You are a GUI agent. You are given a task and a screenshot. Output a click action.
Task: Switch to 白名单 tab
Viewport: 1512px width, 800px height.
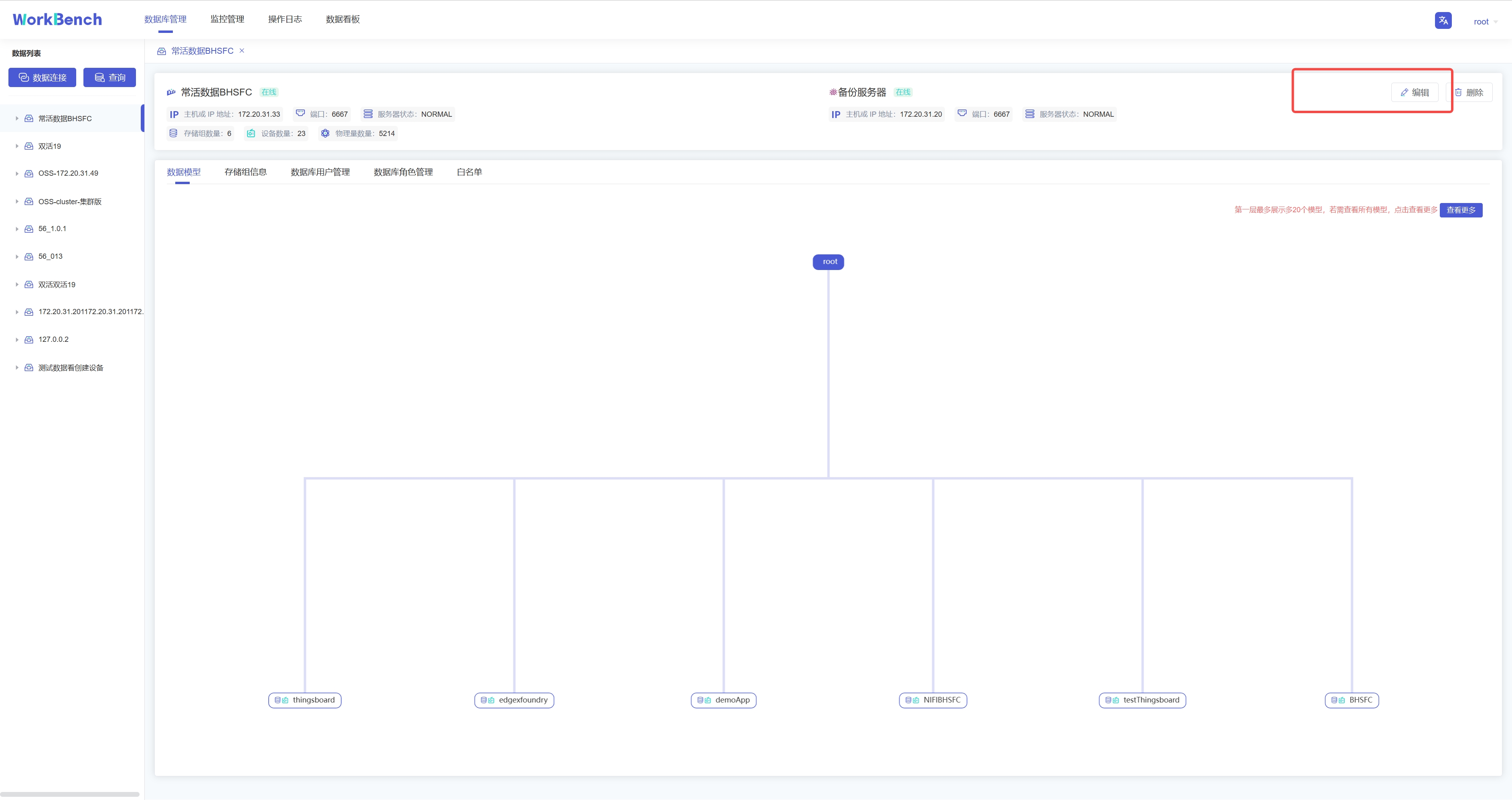469,172
